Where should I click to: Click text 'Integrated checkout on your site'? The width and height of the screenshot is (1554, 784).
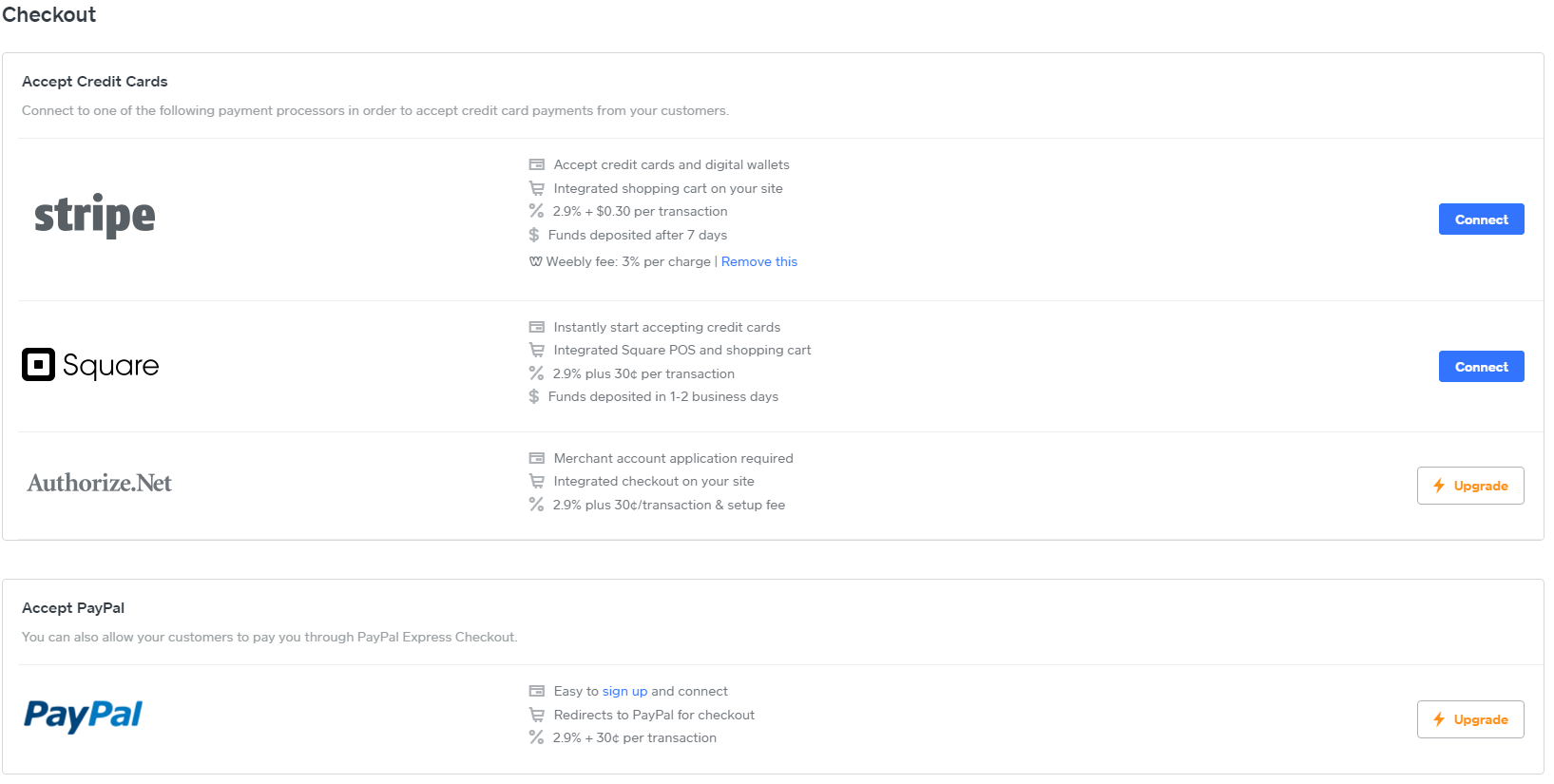(654, 481)
